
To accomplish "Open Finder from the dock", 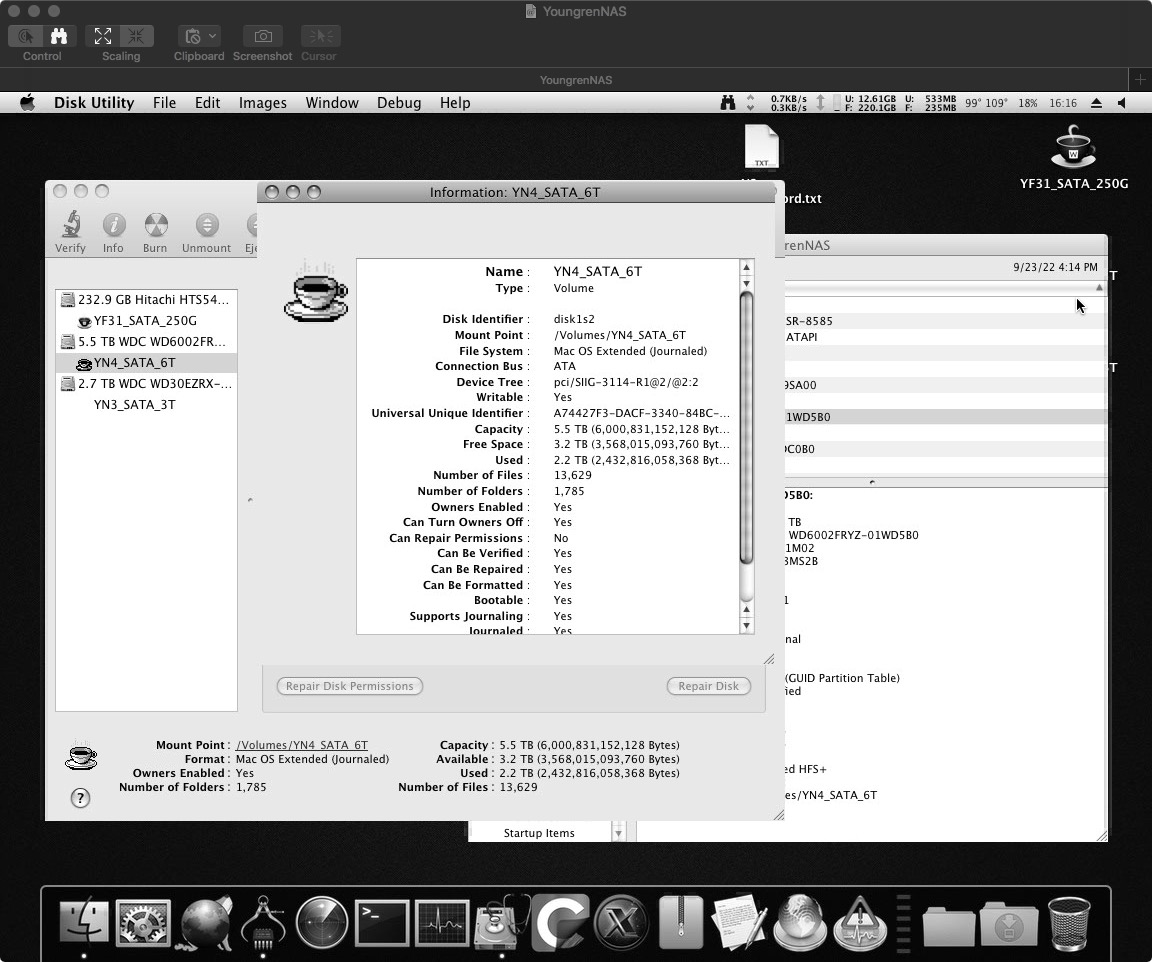I will [84, 922].
